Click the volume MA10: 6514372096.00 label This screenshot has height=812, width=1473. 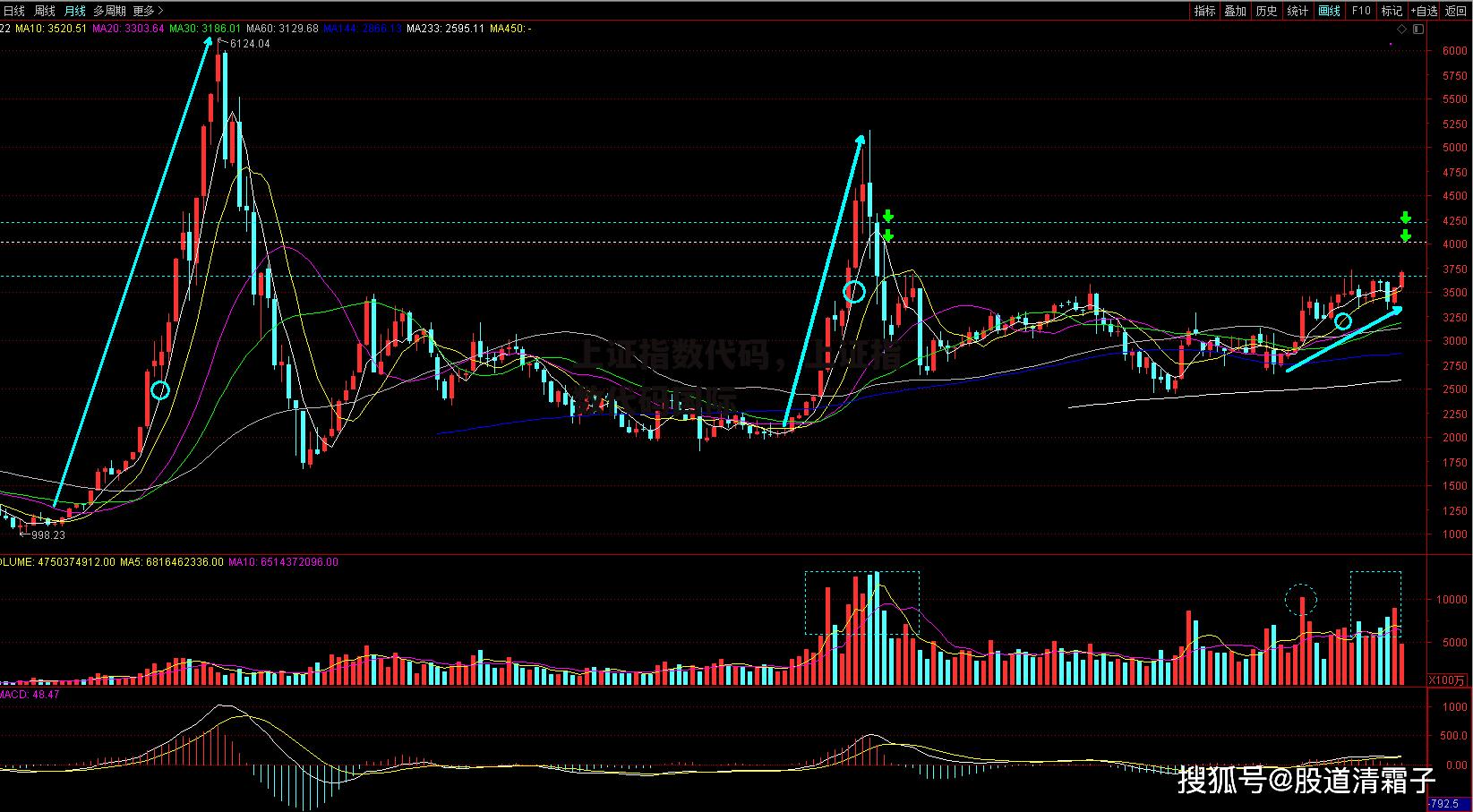pos(283,562)
